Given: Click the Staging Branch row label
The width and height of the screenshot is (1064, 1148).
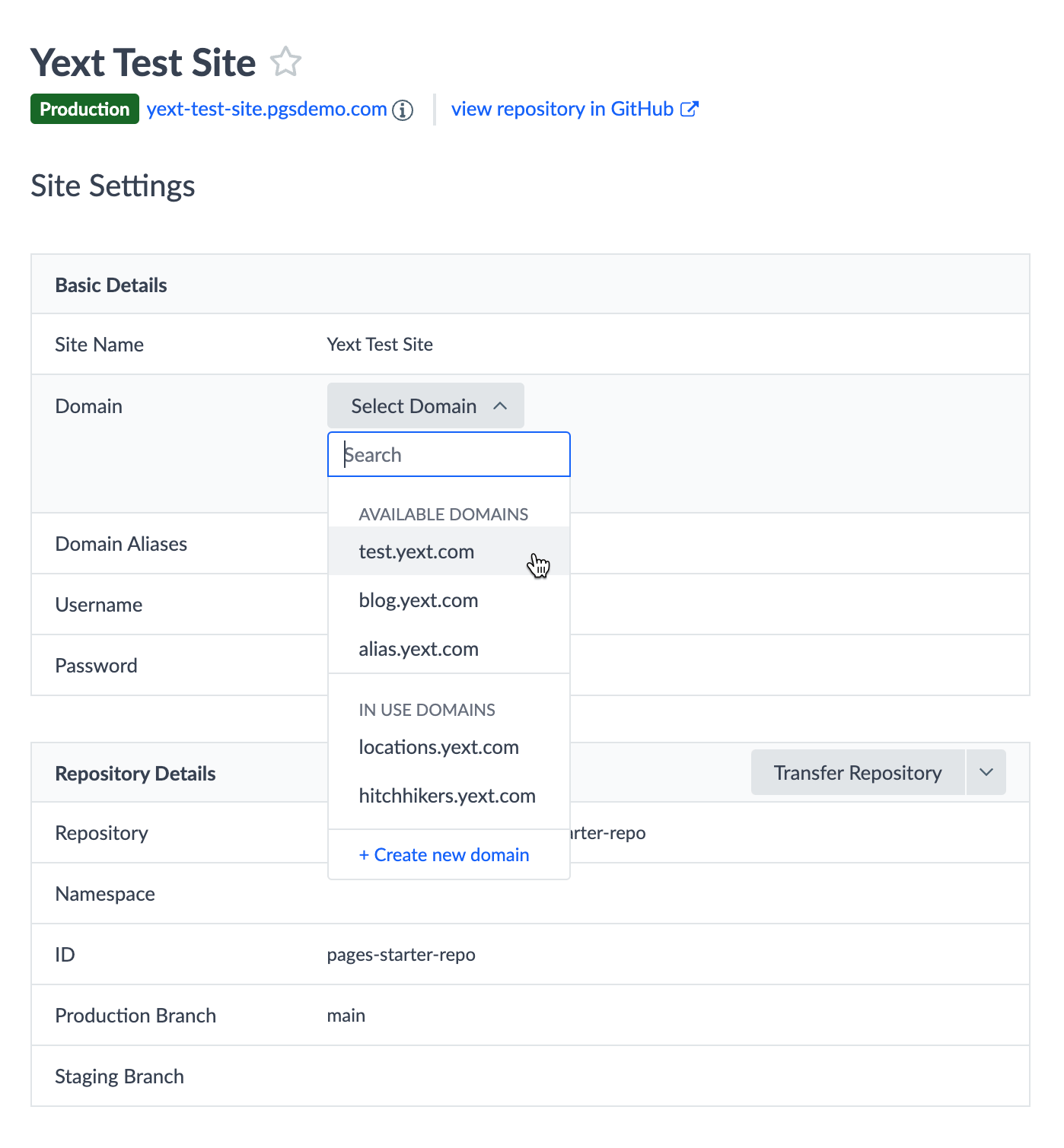Looking at the screenshot, I should pyautogui.click(x=119, y=1076).
